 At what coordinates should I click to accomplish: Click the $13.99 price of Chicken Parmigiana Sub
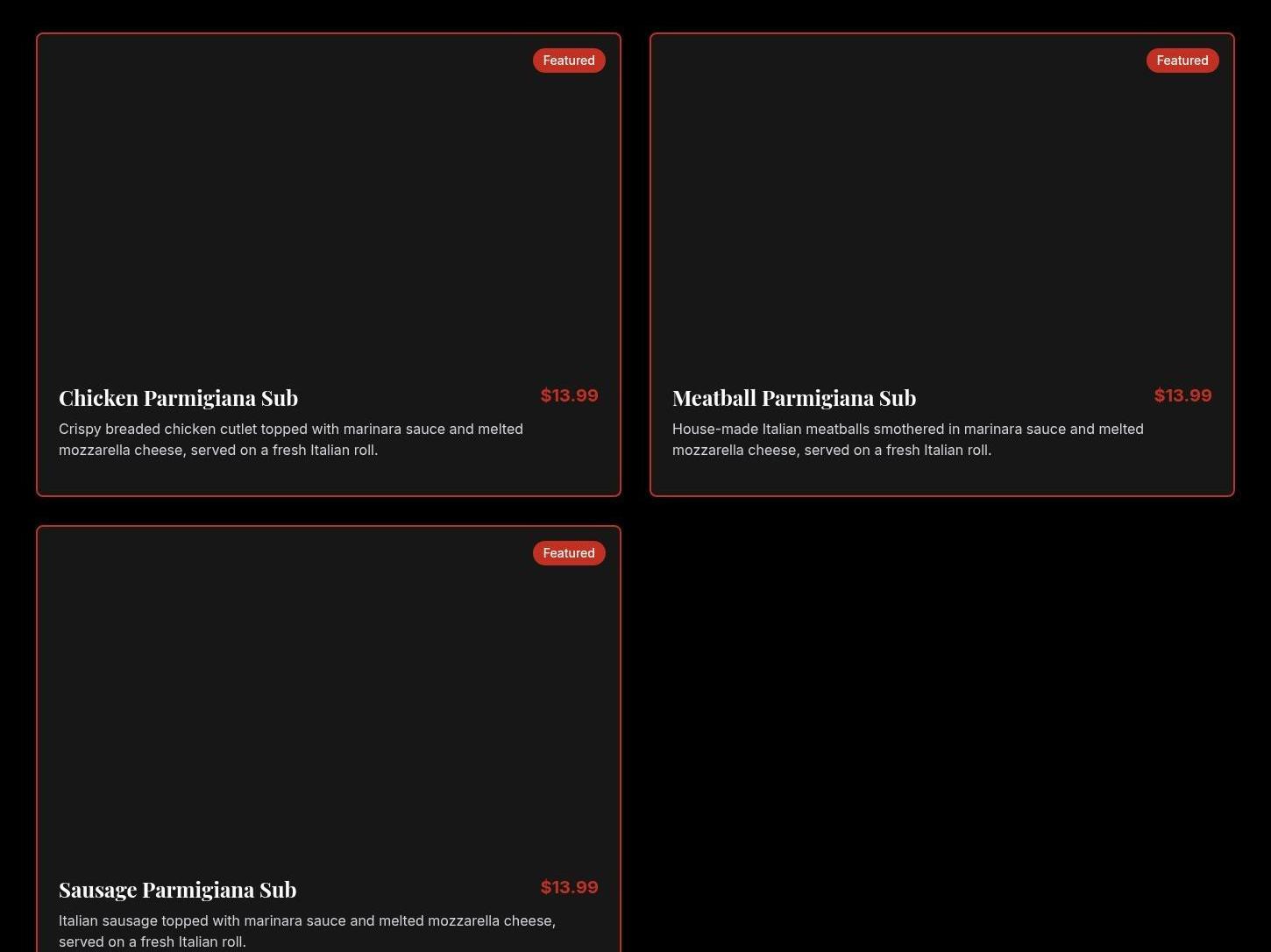pos(570,395)
